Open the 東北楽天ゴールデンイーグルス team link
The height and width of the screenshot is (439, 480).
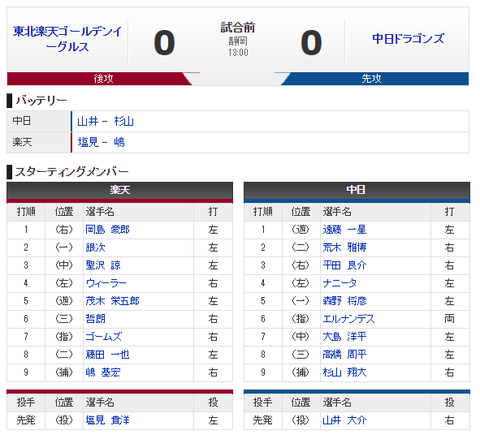68,39
